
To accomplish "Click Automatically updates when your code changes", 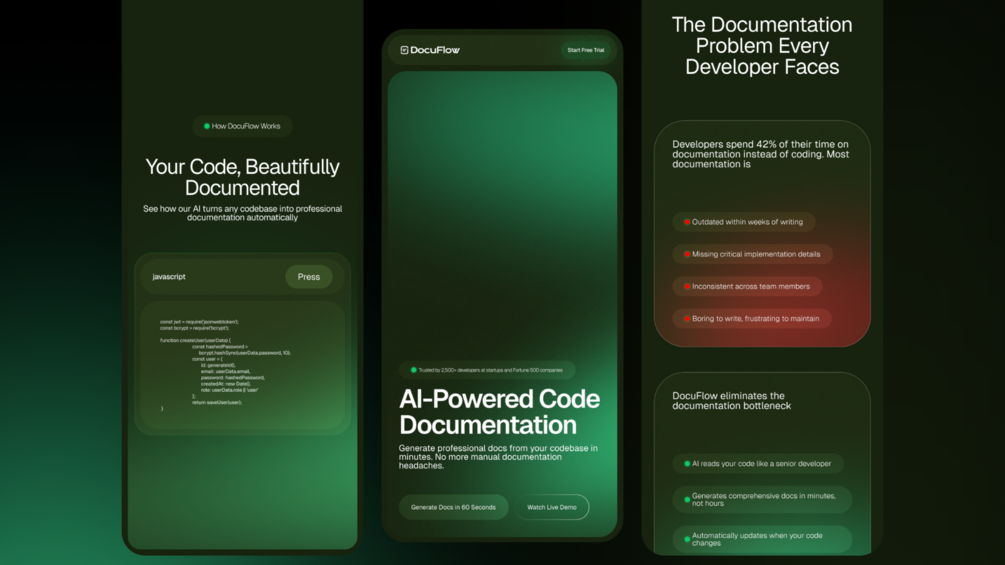I will point(762,539).
